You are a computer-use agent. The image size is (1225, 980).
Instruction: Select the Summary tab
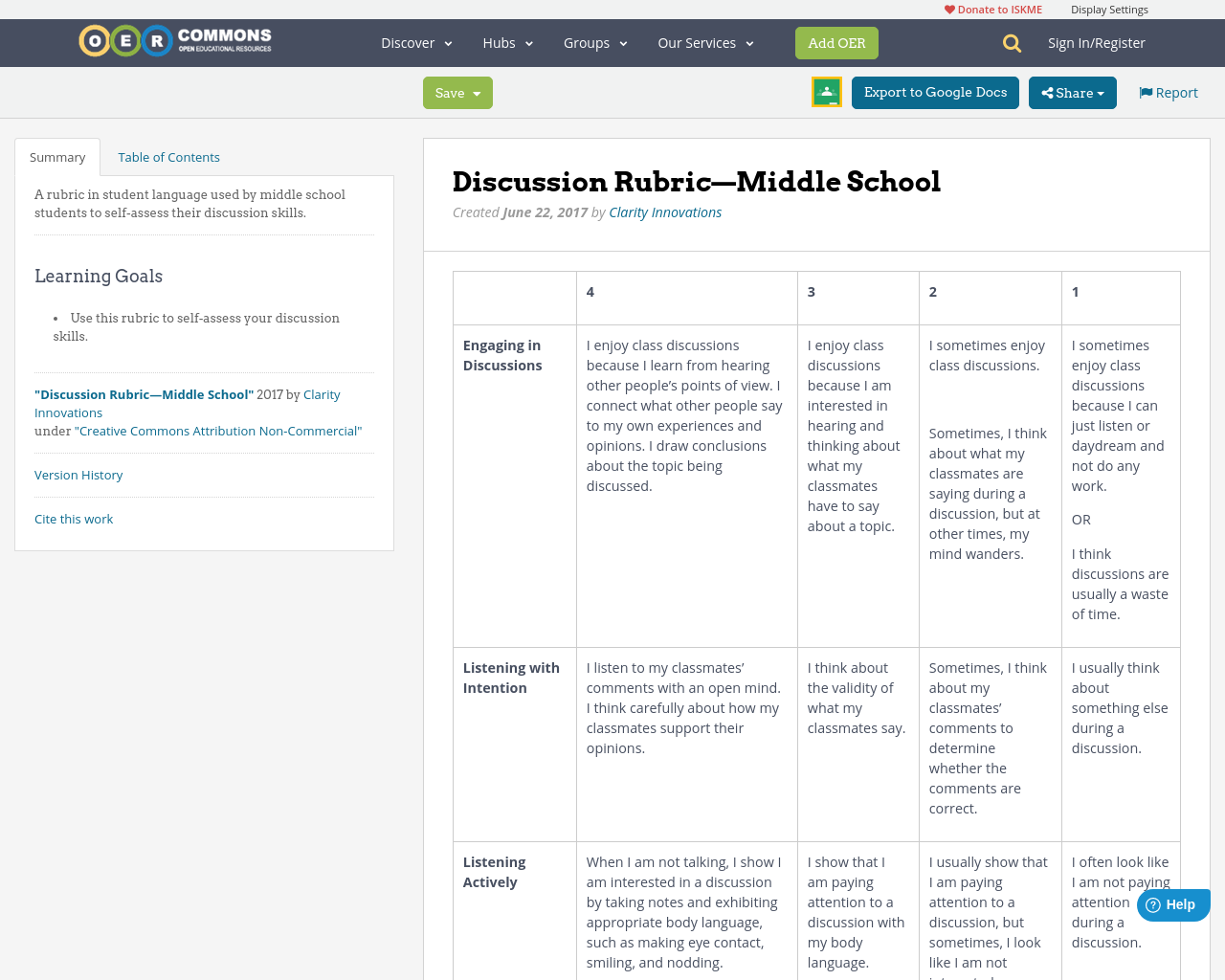tap(56, 156)
